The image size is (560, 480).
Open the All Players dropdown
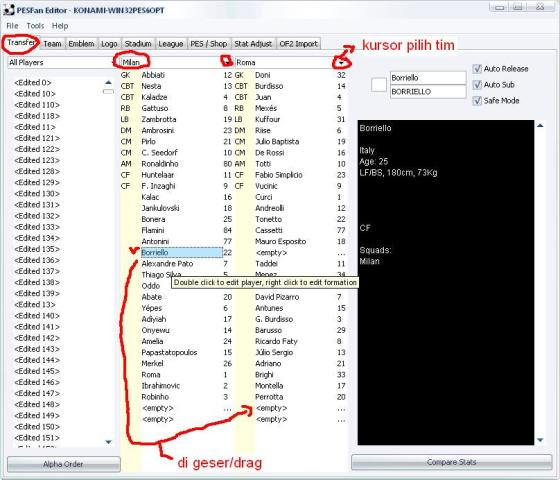pos(61,62)
